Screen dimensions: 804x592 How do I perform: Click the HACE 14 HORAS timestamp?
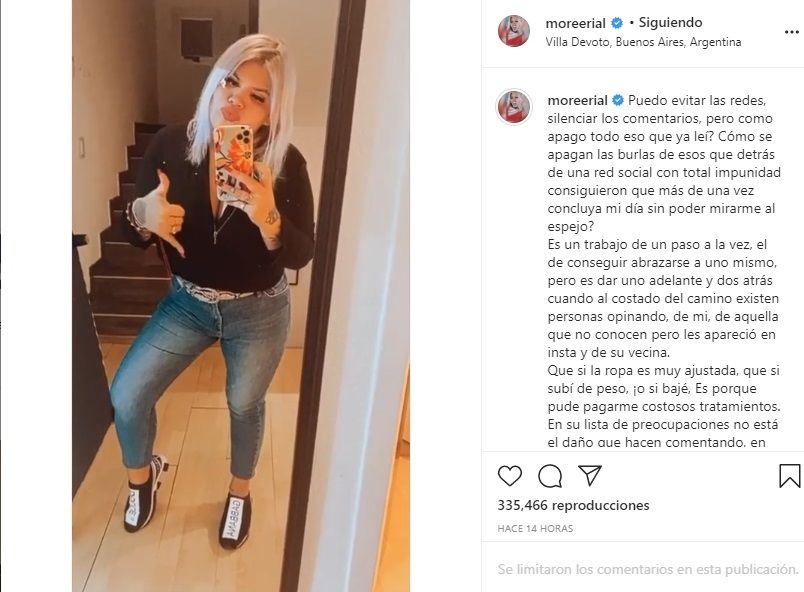[535, 528]
